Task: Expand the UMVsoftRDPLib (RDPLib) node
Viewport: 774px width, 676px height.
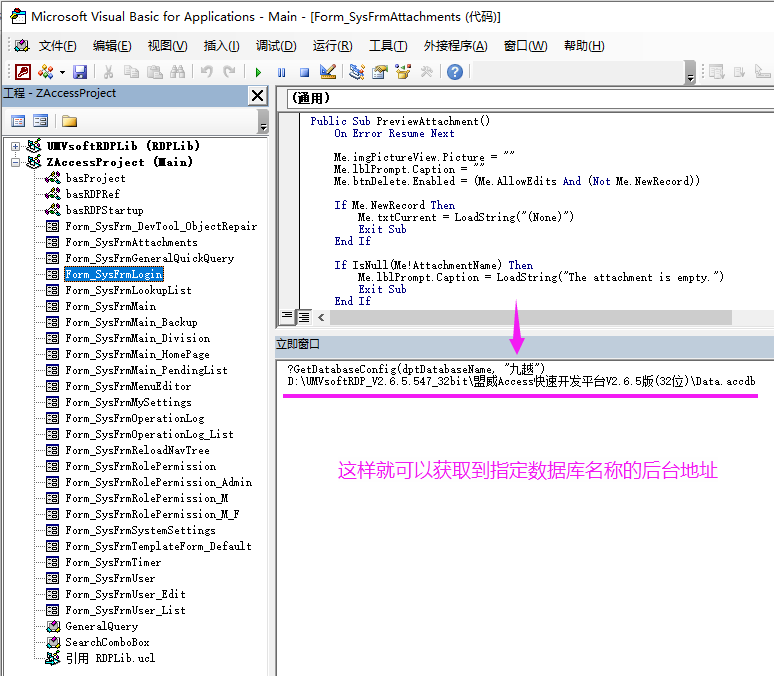Action: 15,146
